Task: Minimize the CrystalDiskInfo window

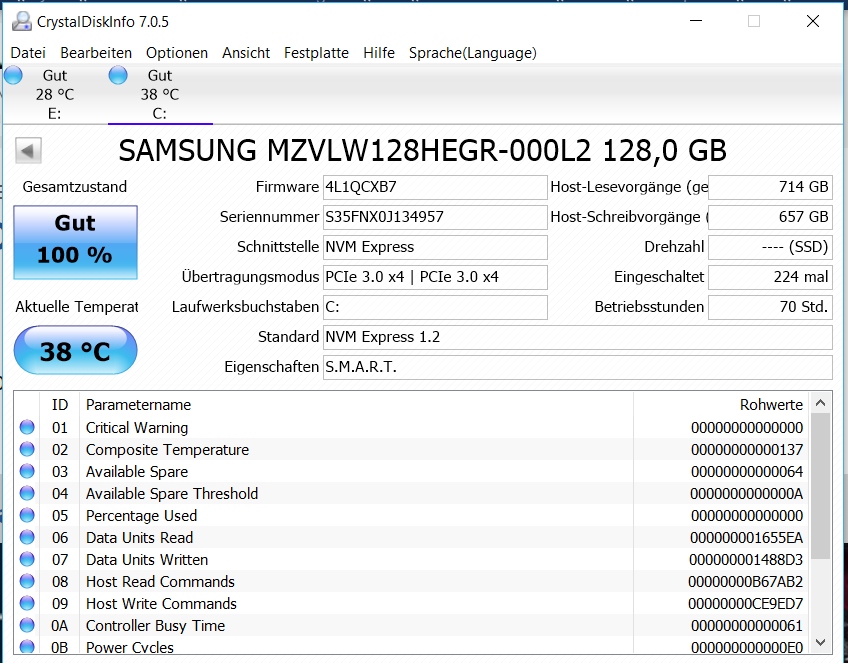Action: point(696,21)
